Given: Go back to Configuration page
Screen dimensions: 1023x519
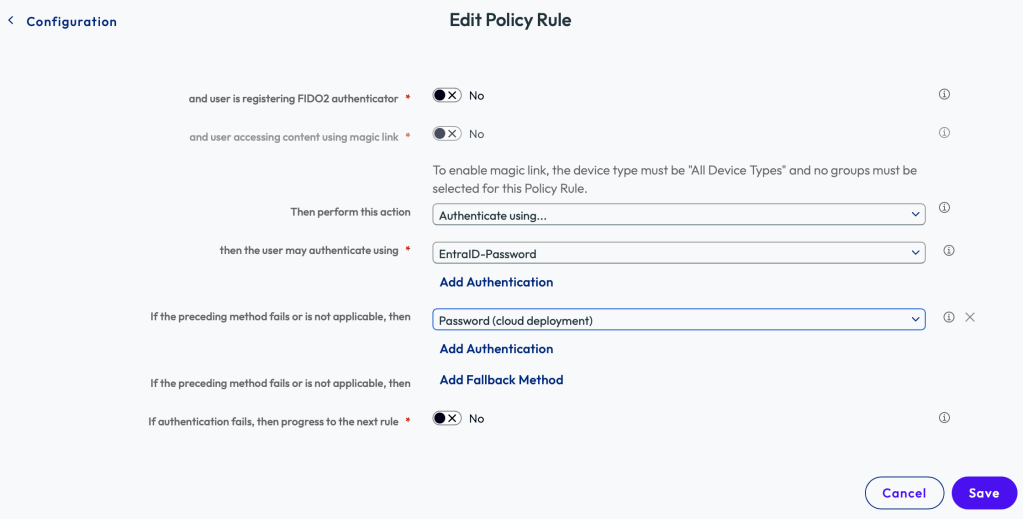Looking at the screenshot, I should [71, 22].
